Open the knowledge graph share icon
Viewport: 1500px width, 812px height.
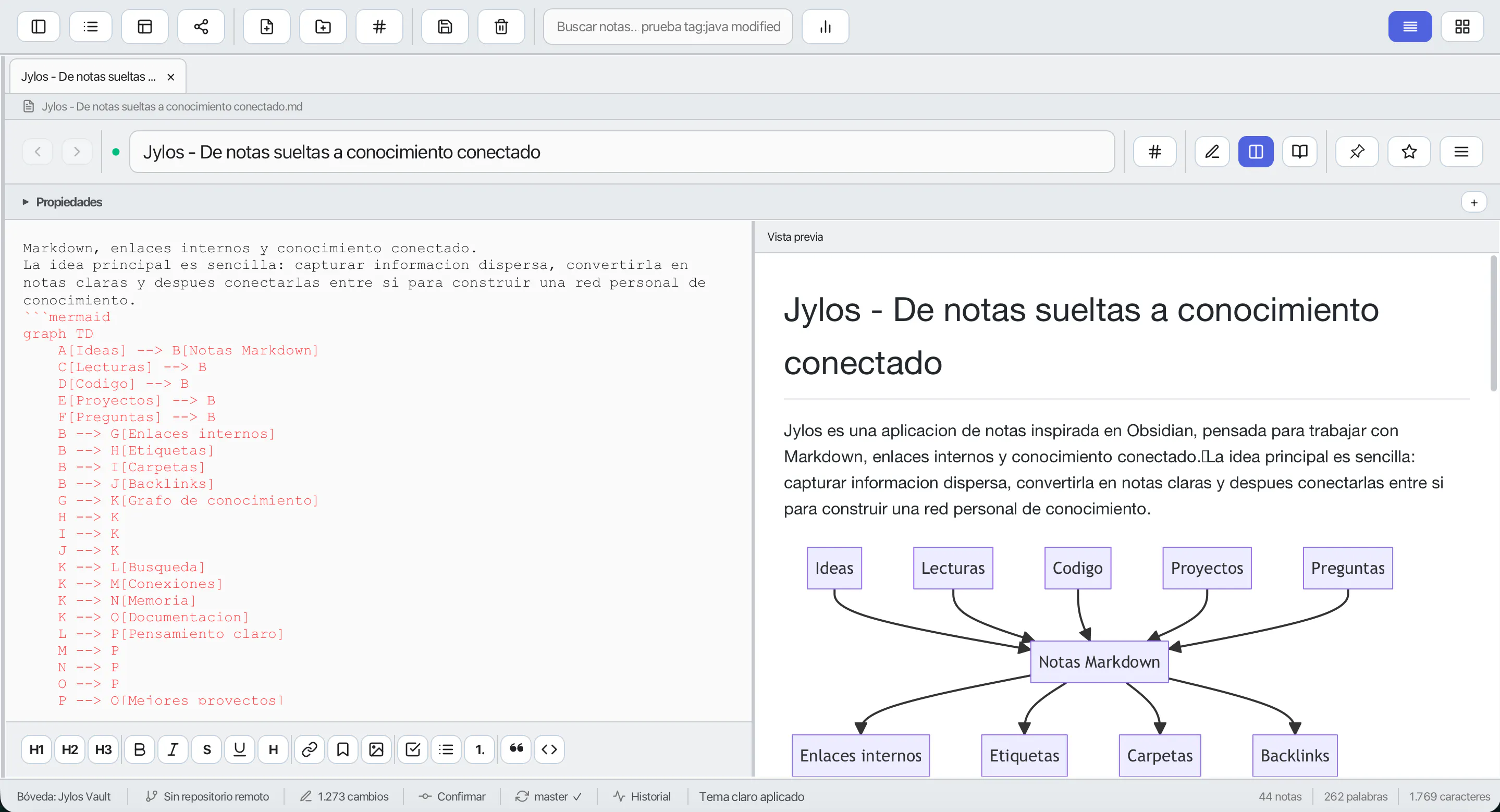pyautogui.click(x=201, y=27)
